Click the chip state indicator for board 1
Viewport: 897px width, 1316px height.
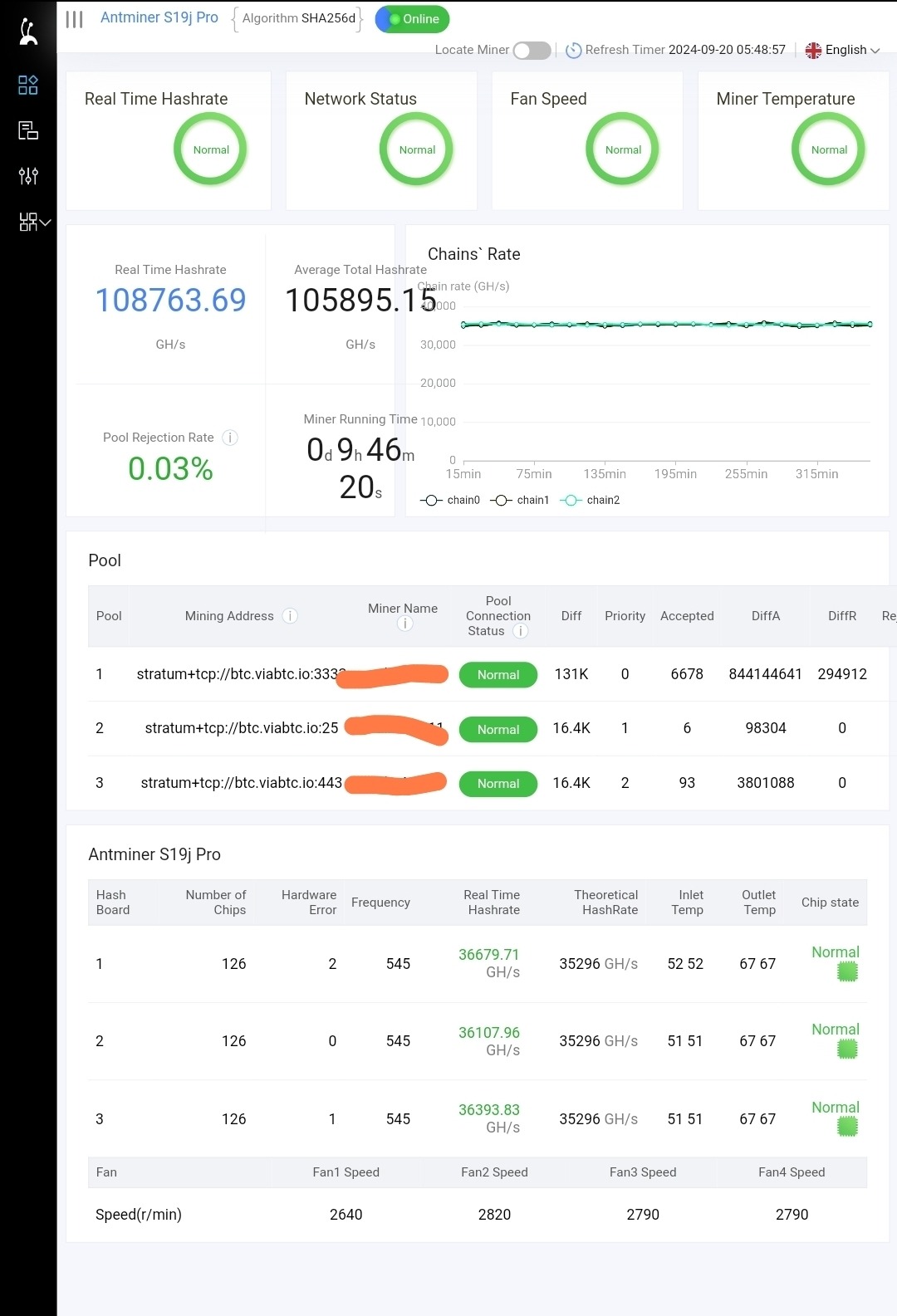click(847, 971)
